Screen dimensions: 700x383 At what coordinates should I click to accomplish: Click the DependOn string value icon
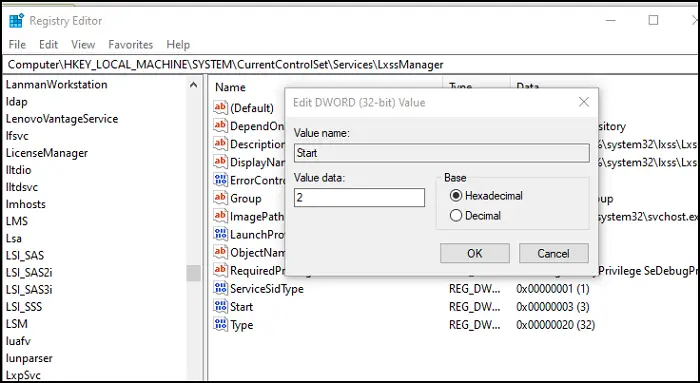point(220,125)
